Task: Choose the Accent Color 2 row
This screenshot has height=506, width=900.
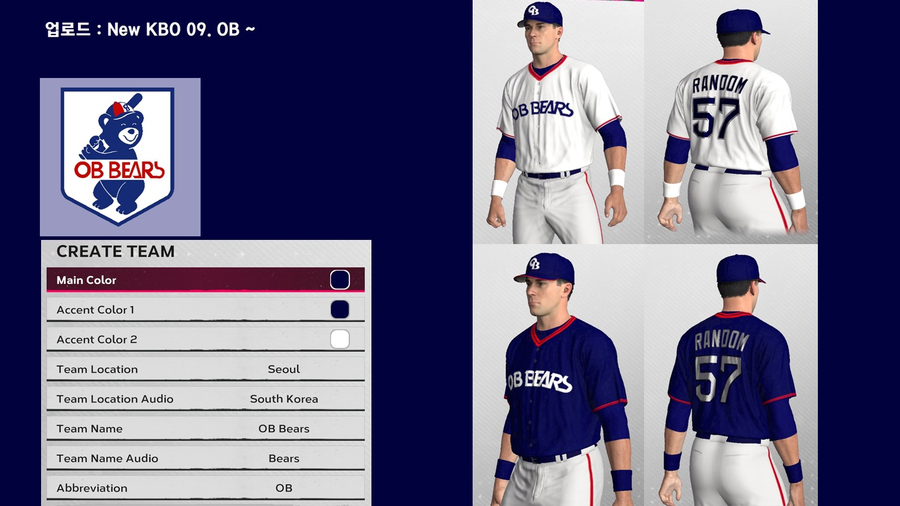Action: pos(205,339)
